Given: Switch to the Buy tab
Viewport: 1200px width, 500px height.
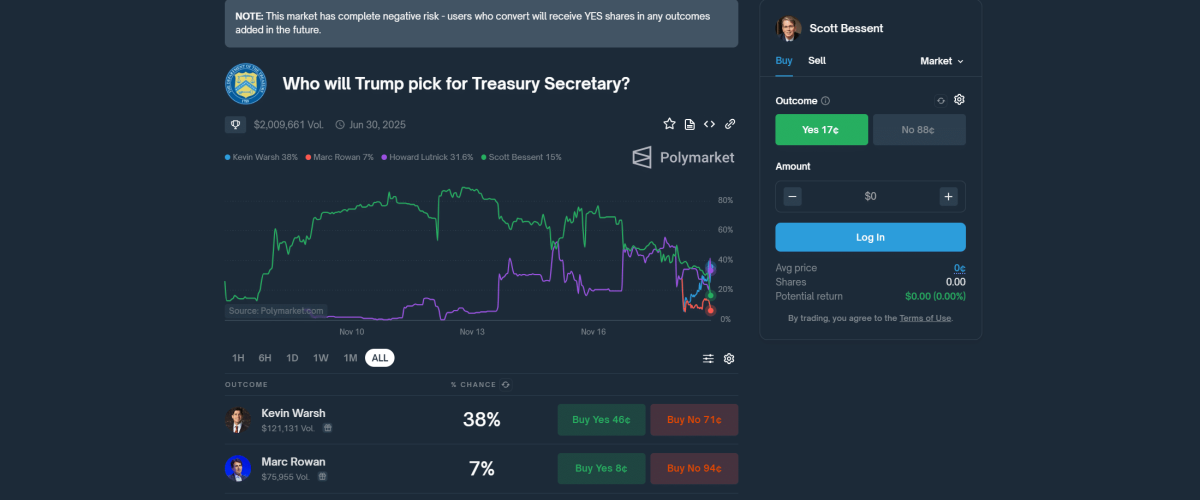Looking at the screenshot, I should tap(784, 61).
